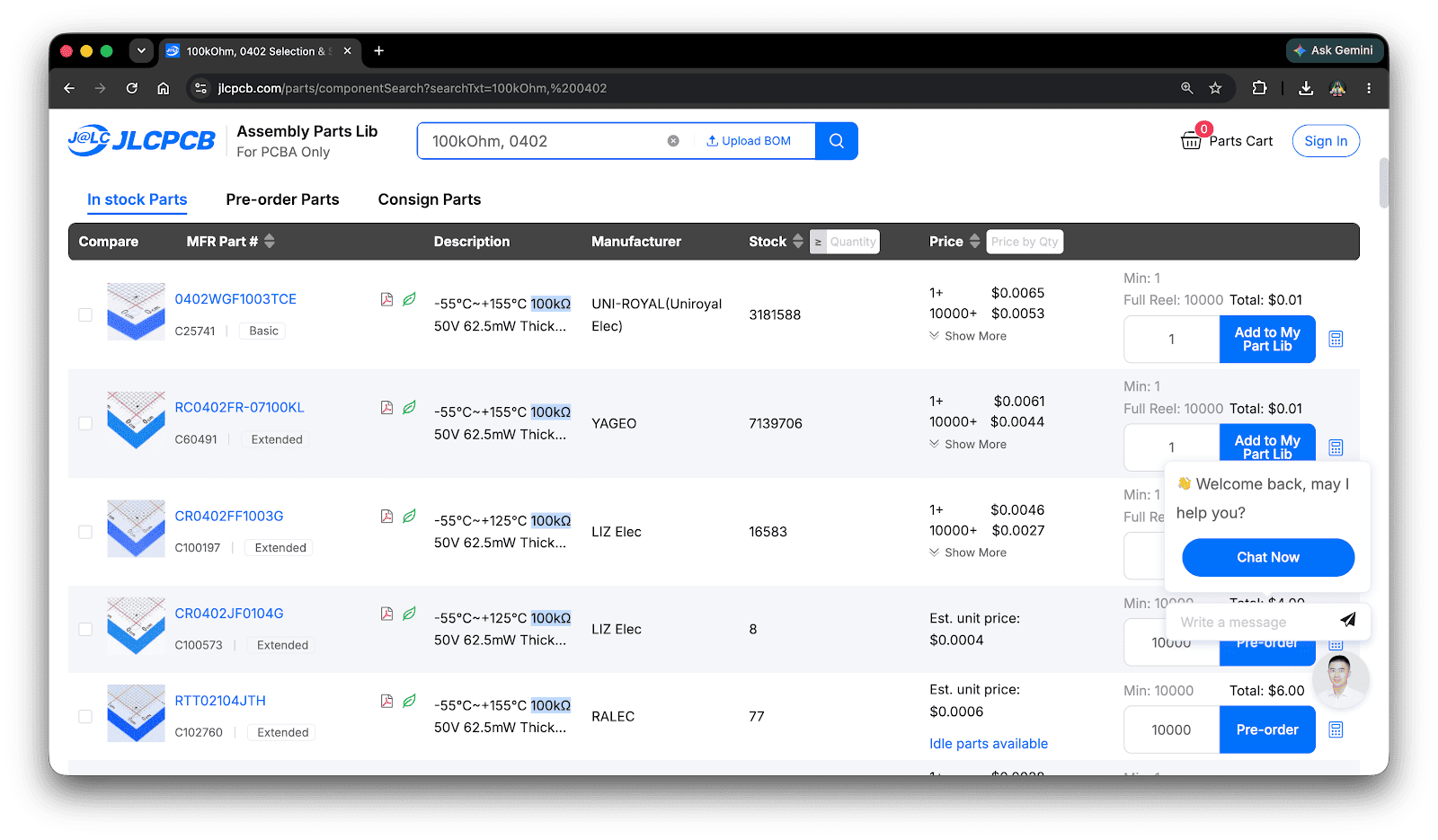Expand Show More prices for 0402WGF1003TCE
This screenshot has width=1438, height=840.
pos(968,336)
